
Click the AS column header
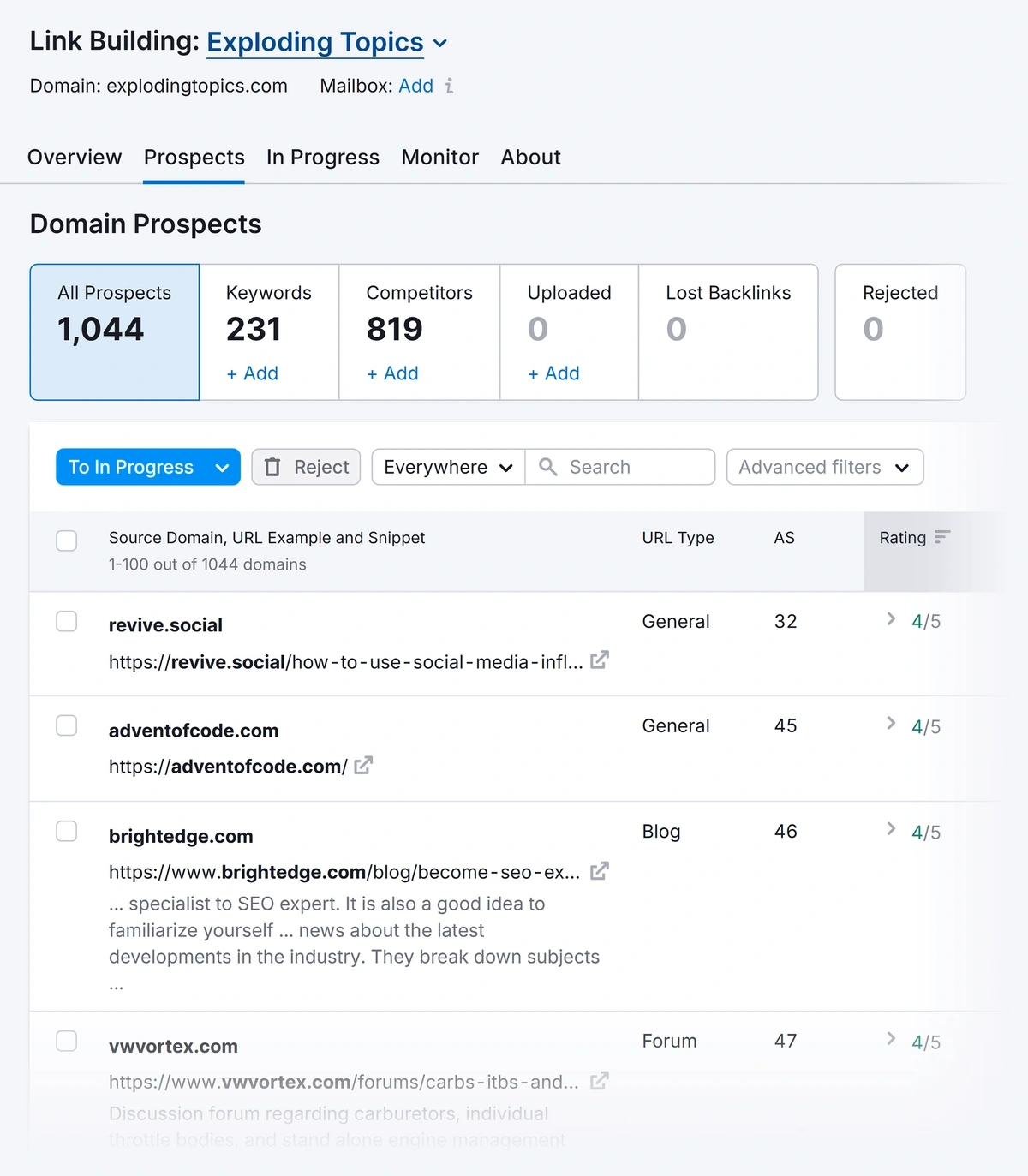[x=785, y=538]
